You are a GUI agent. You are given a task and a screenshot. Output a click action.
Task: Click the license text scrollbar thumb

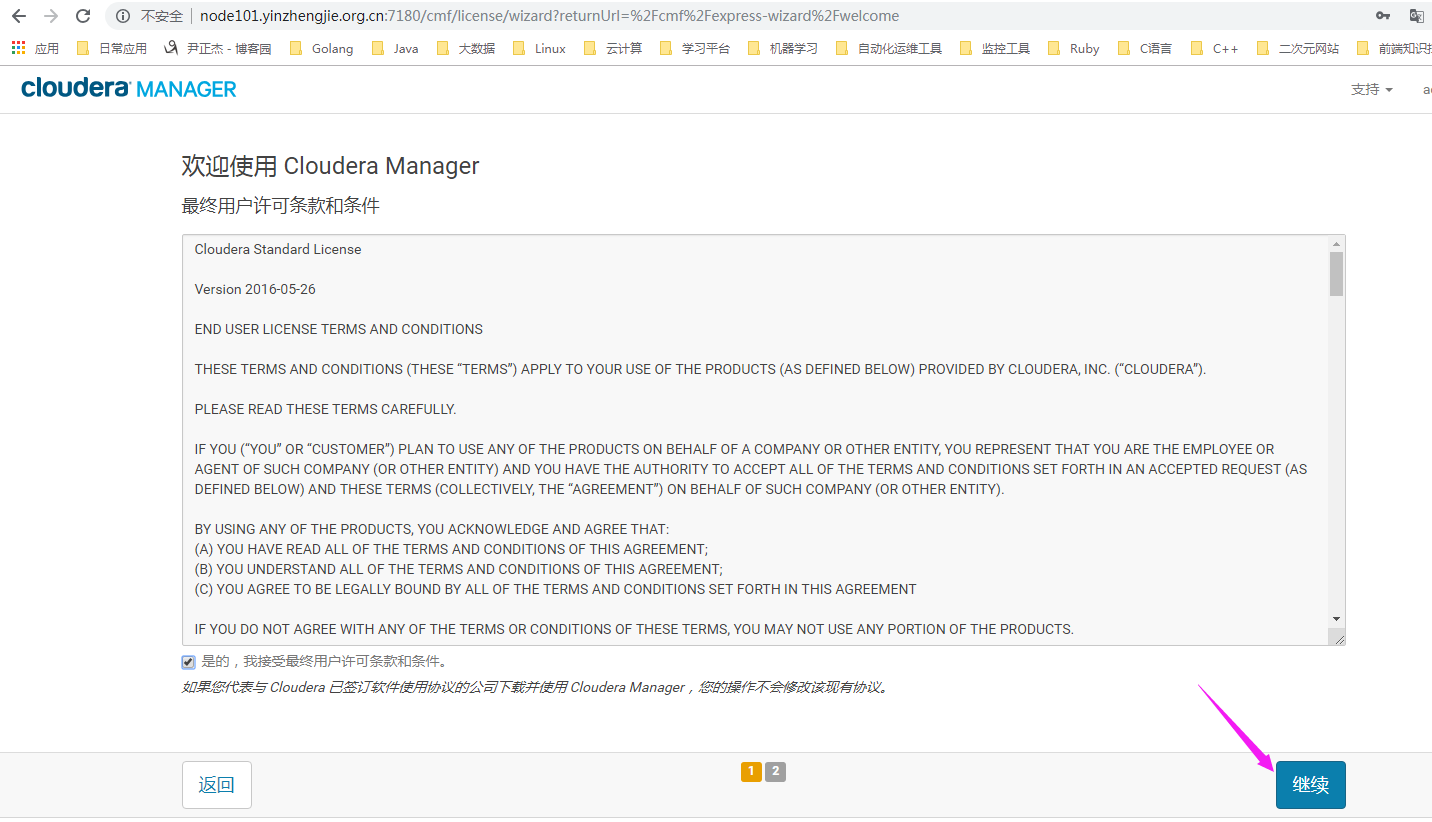point(1336,274)
